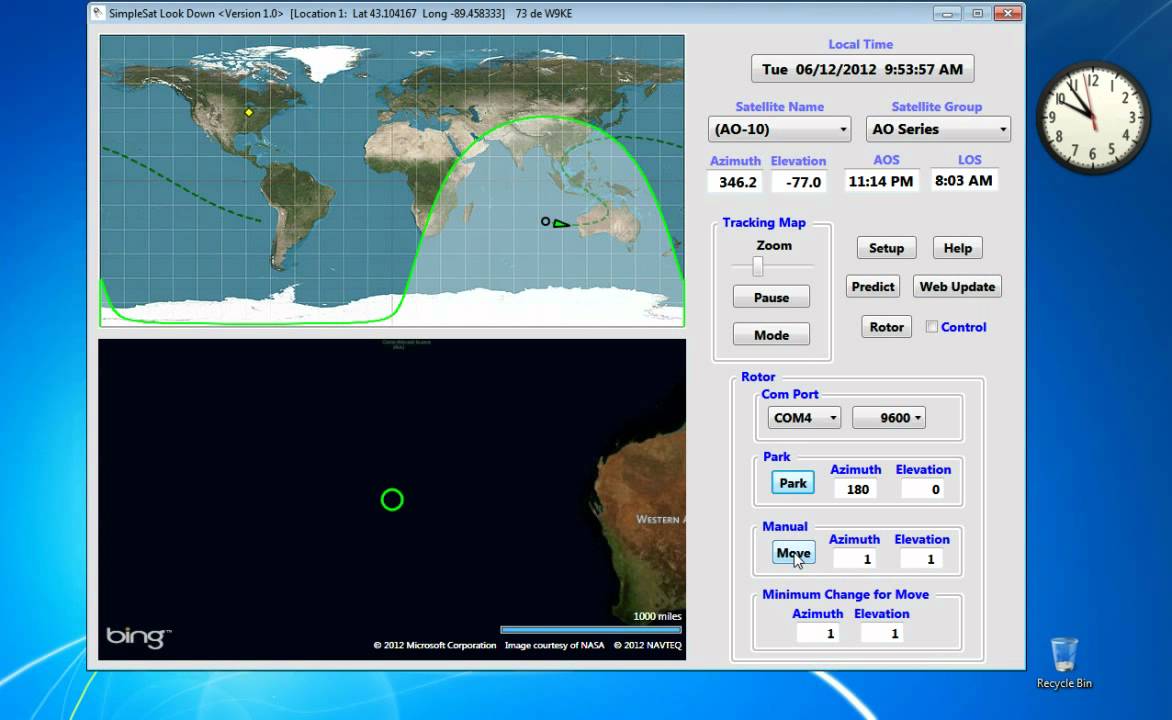Click the Manual Azimuth input field
This screenshot has width=1172, height=720.
point(854,559)
